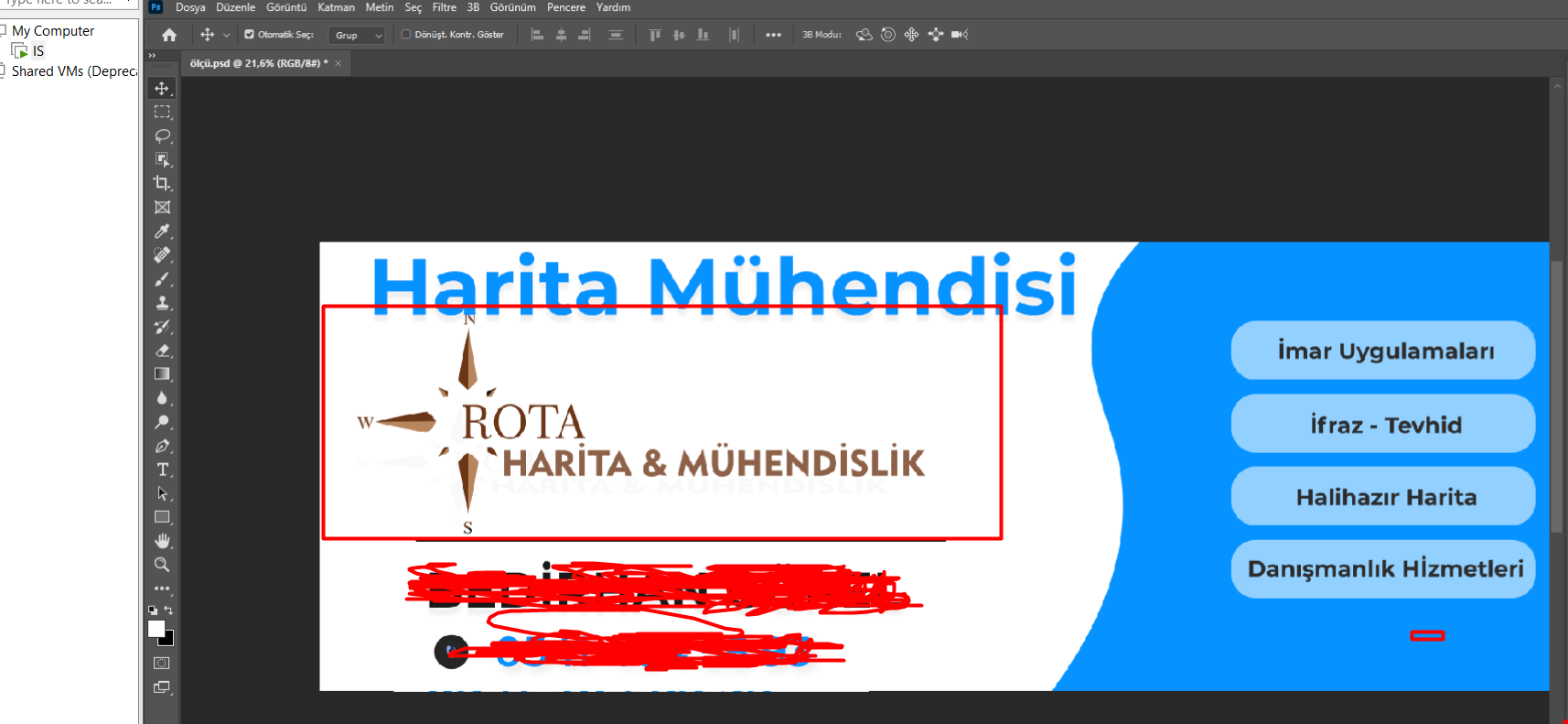Open the Düzenle menu
Viewport: 1568px width, 724px height.
pos(235,7)
